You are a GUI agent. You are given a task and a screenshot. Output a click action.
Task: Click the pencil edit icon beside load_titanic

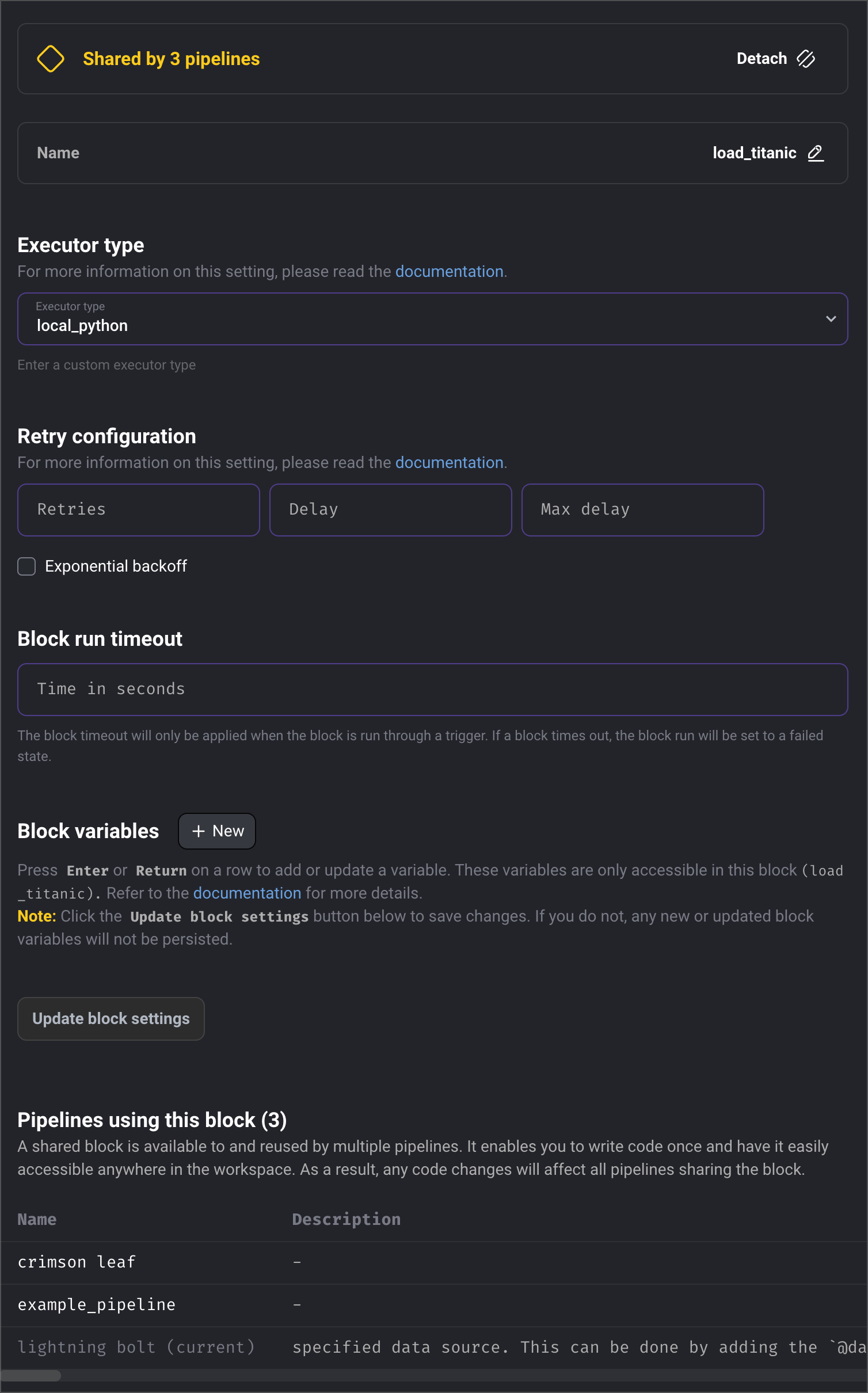point(816,153)
